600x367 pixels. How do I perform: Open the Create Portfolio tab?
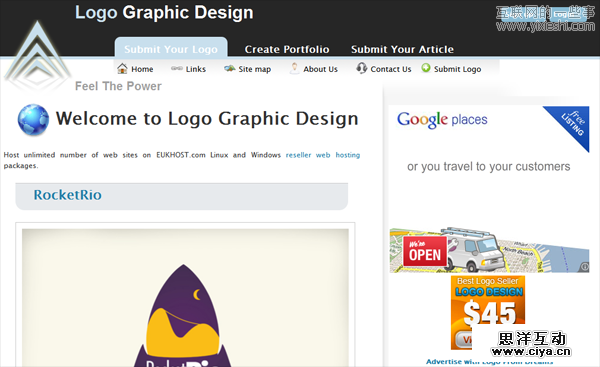[x=287, y=49]
